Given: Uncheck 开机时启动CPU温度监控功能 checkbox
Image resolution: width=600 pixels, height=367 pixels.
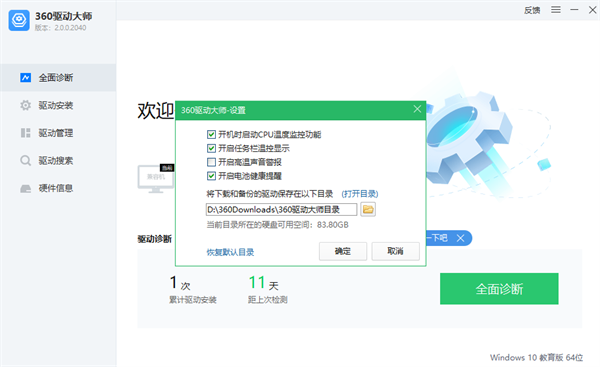Looking at the screenshot, I should pos(211,134).
